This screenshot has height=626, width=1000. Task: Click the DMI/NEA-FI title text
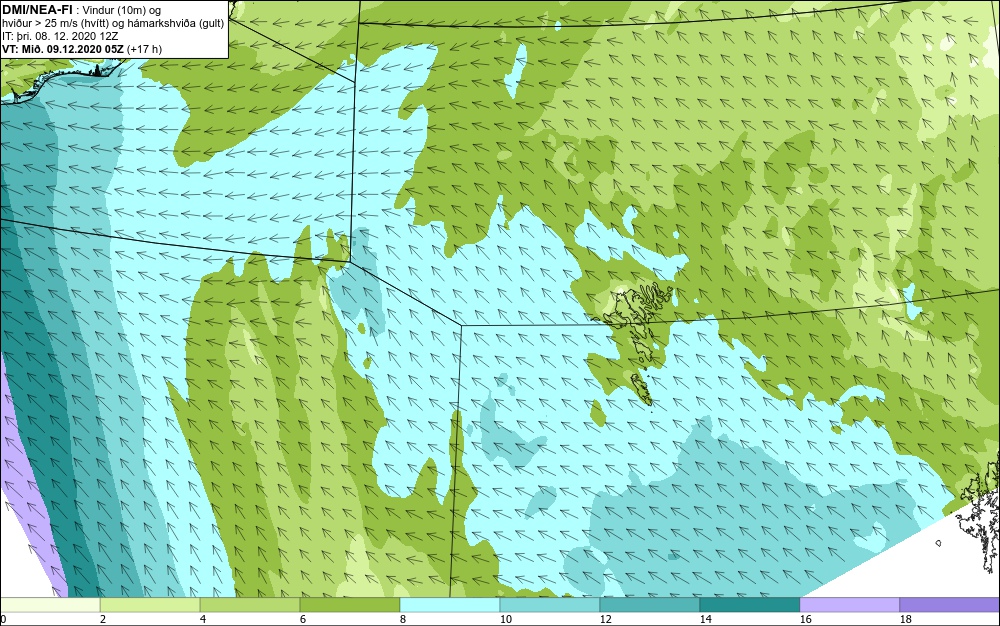click(37, 10)
